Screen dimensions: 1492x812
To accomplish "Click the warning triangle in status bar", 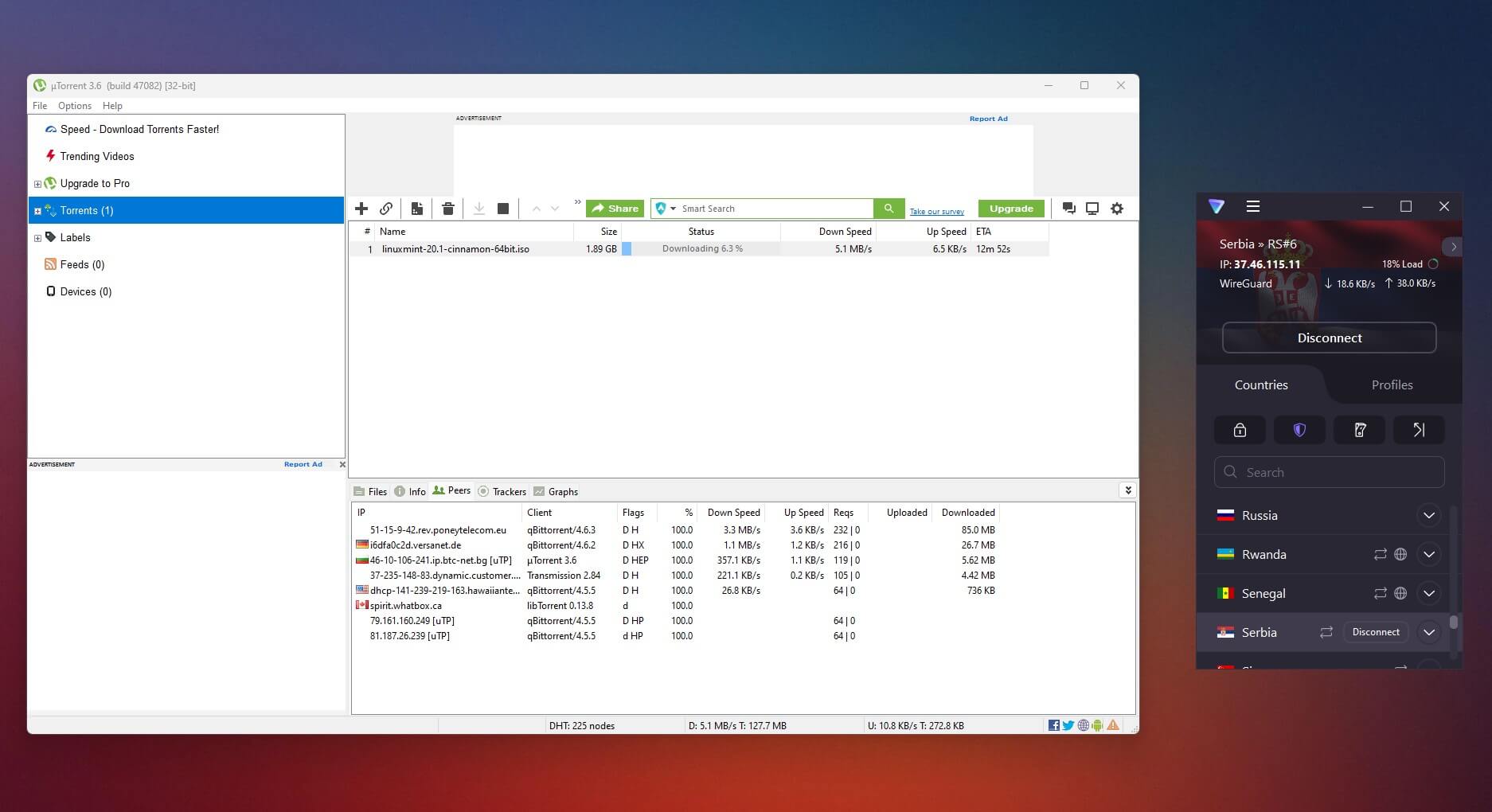I will pyautogui.click(x=1113, y=725).
